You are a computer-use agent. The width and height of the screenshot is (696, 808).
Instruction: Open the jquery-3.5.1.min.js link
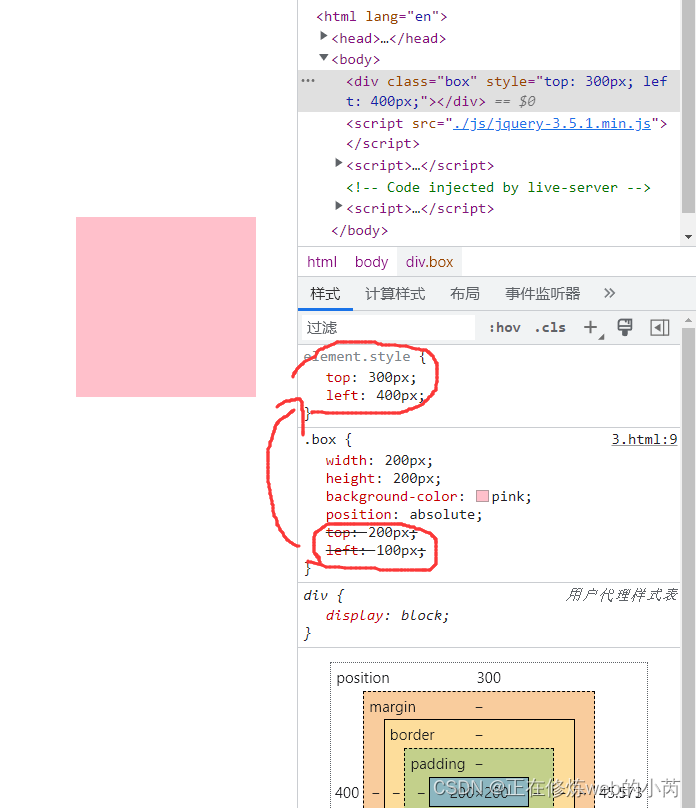click(x=552, y=124)
